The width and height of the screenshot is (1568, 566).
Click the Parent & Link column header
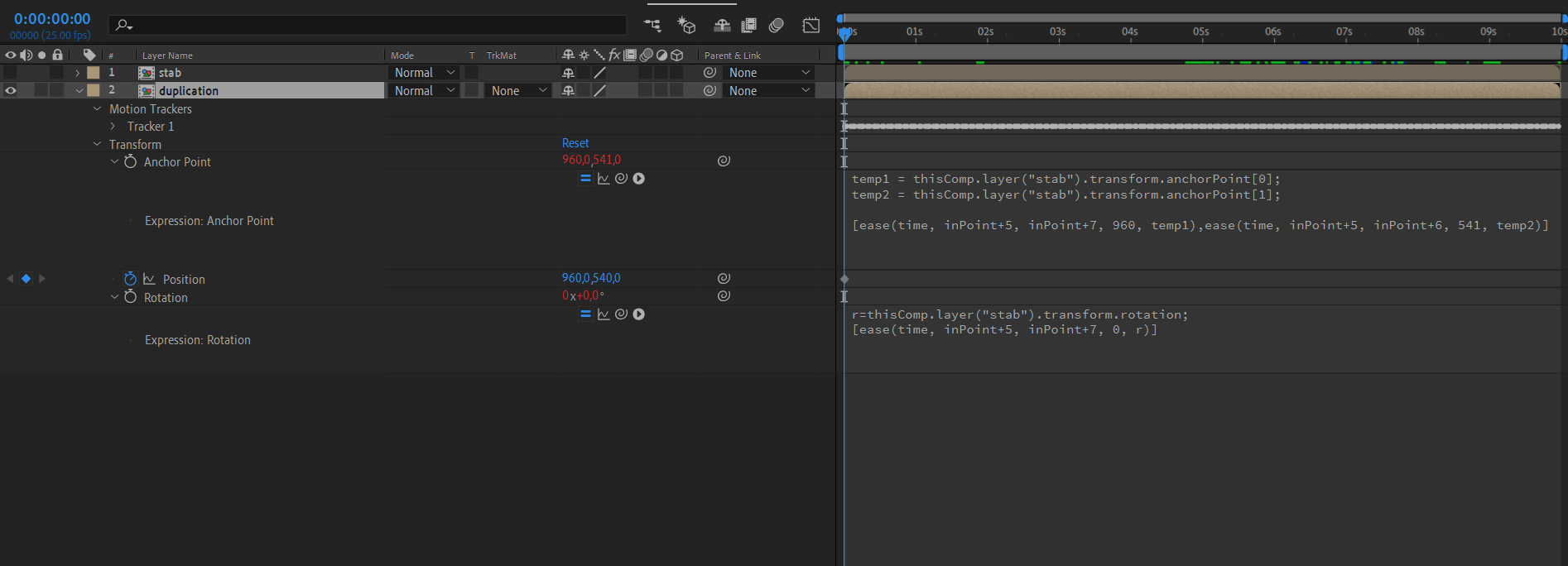[732, 55]
